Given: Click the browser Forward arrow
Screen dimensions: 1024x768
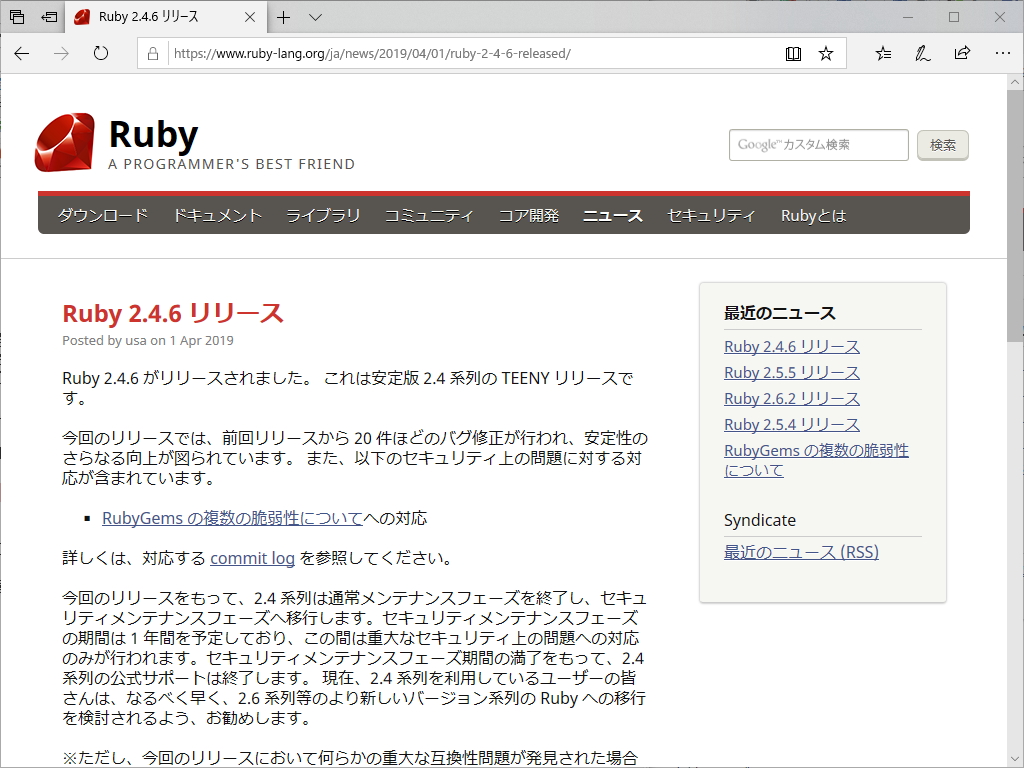Looking at the screenshot, I should click(61, 54).
